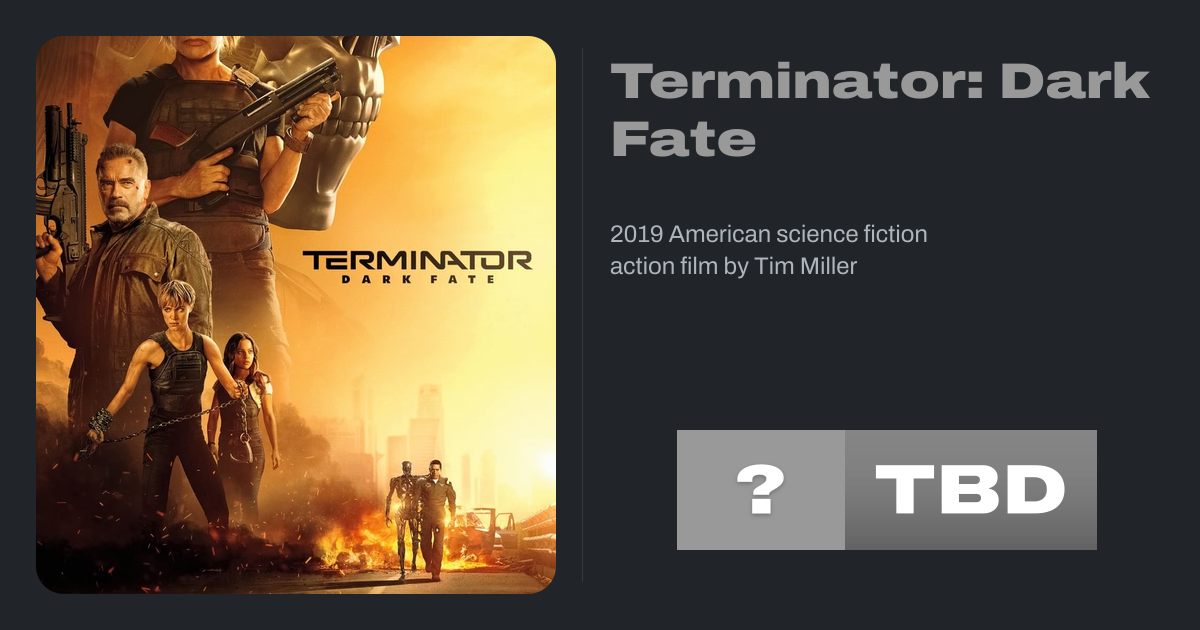Click the DARK FATE subtitle on the poster
This screenshot has height=630, width=1200.
[417, 280]
